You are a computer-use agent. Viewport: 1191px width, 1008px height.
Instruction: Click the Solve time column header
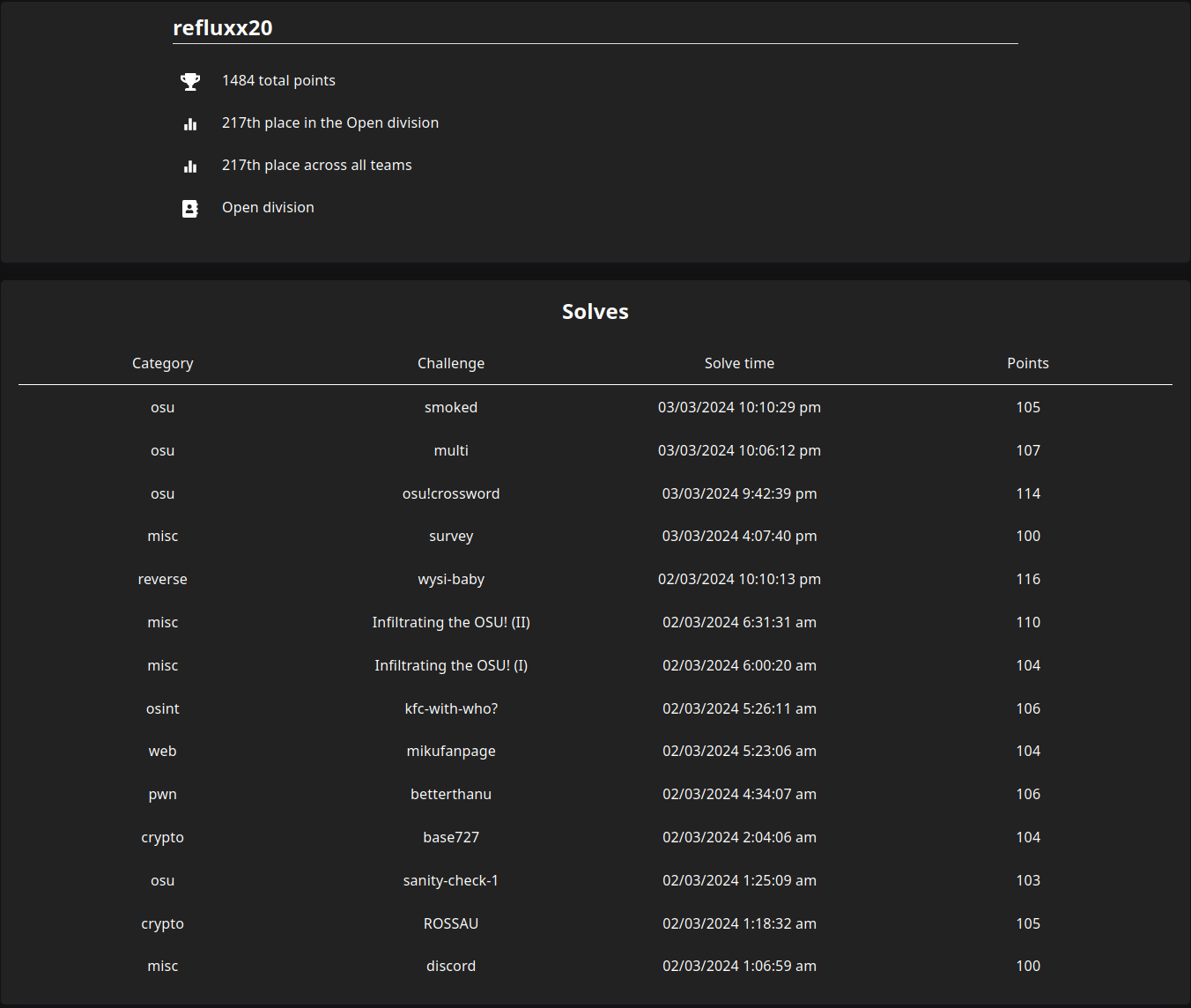point(740,363)
